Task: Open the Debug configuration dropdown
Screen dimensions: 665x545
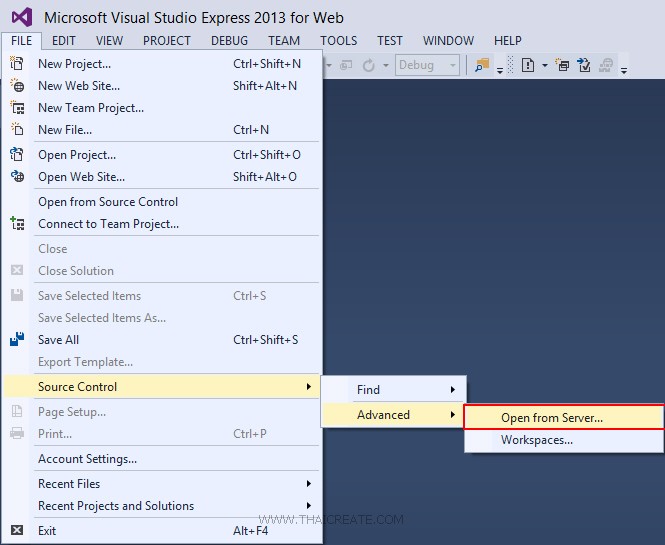Action: [x=427, y=65]
